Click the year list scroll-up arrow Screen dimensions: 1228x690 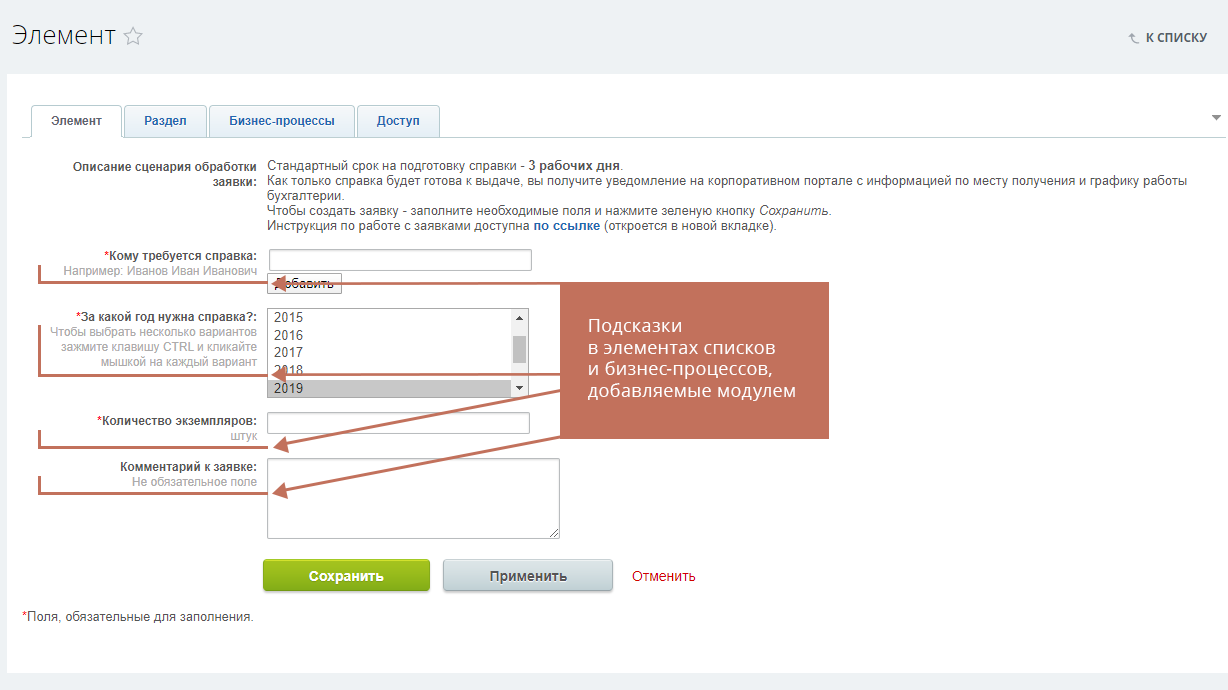[519, 318]
